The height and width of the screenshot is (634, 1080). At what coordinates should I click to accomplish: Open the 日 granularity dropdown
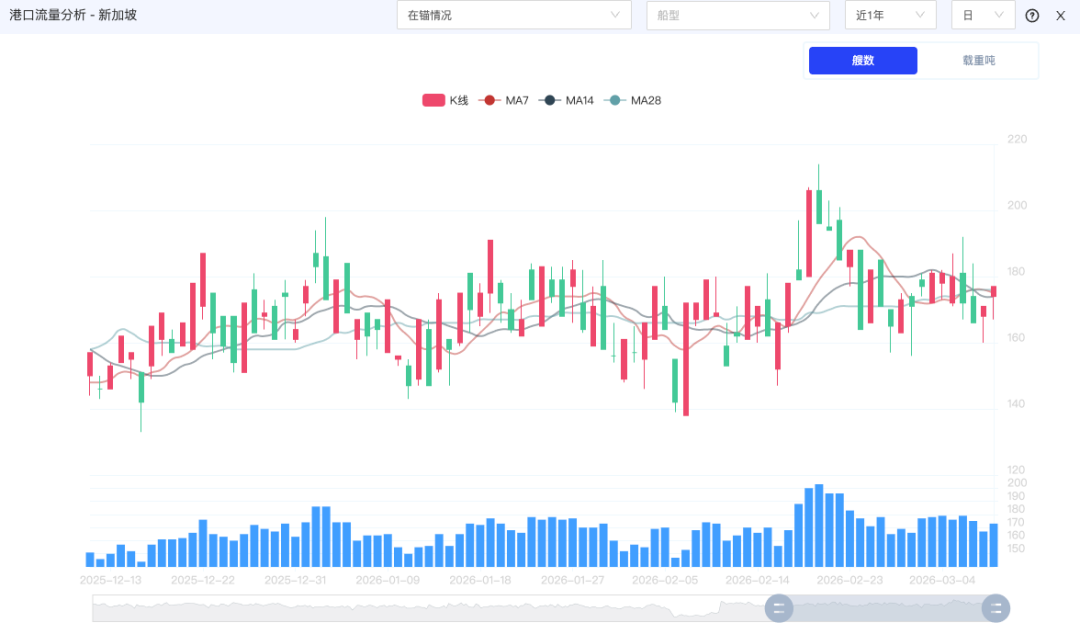[x=983, y=15]
